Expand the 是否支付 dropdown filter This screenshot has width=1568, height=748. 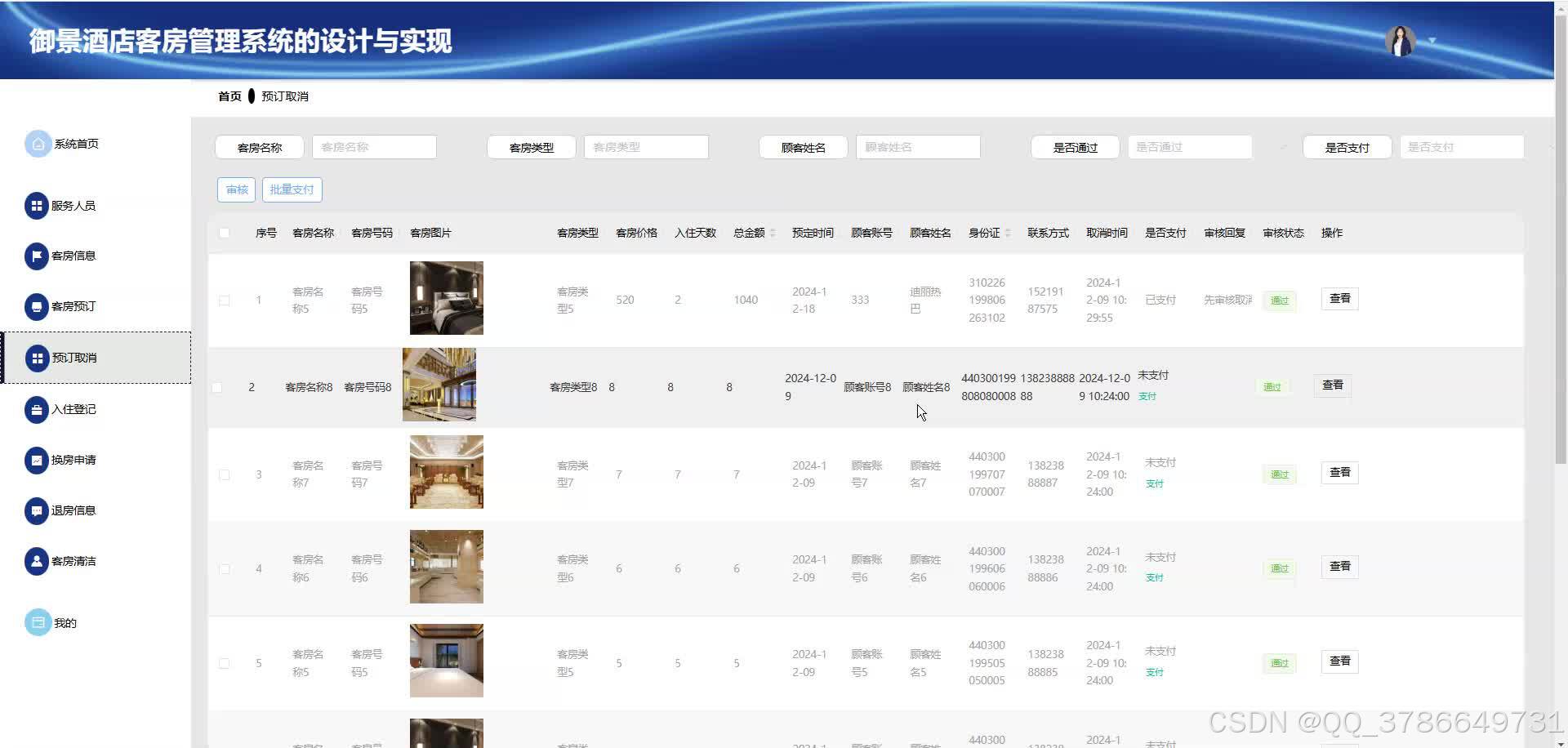coord(1461,147)
